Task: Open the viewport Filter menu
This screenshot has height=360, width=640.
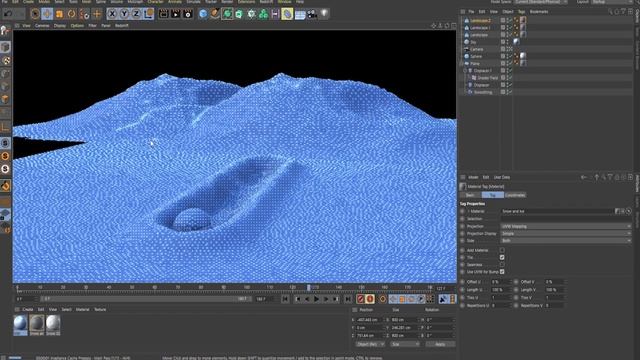Action: (x=93, y=25)
